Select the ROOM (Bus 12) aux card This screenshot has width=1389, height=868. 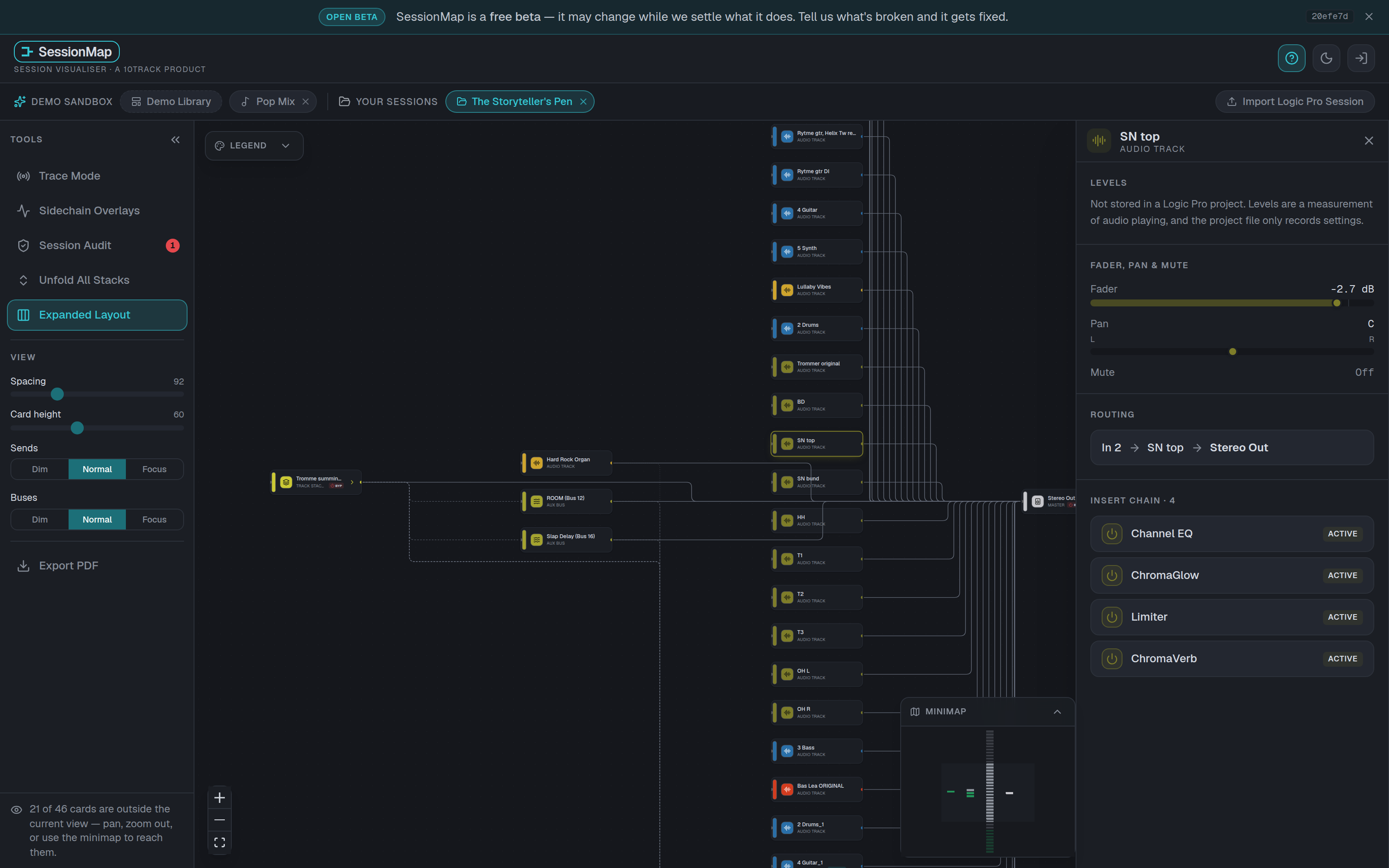pyautogui.click(x=566, y=502)
